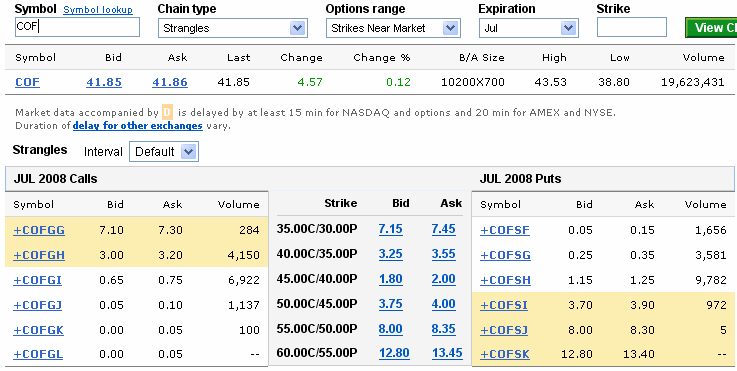Open the Chain type dropdown showing Strangles
Image resolution: width=737 pixels, height=371 pixels.
pyautogui.click(x=233, y=28)
